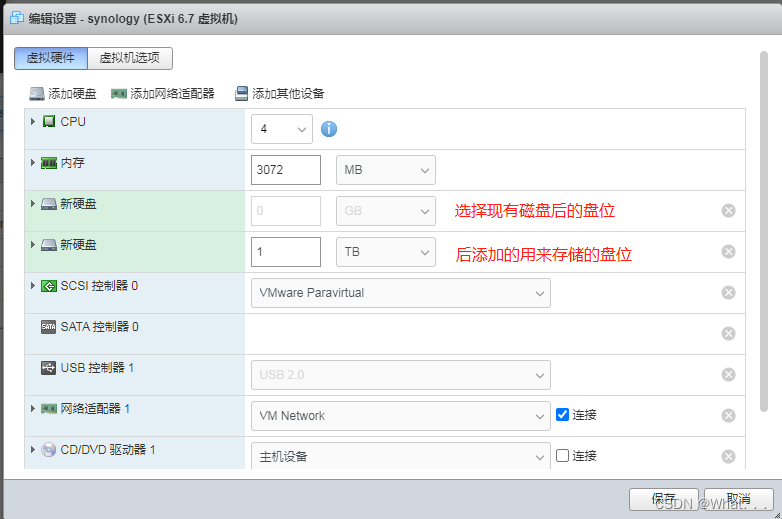Switch to the virtual hardware tab

(51, 58)
